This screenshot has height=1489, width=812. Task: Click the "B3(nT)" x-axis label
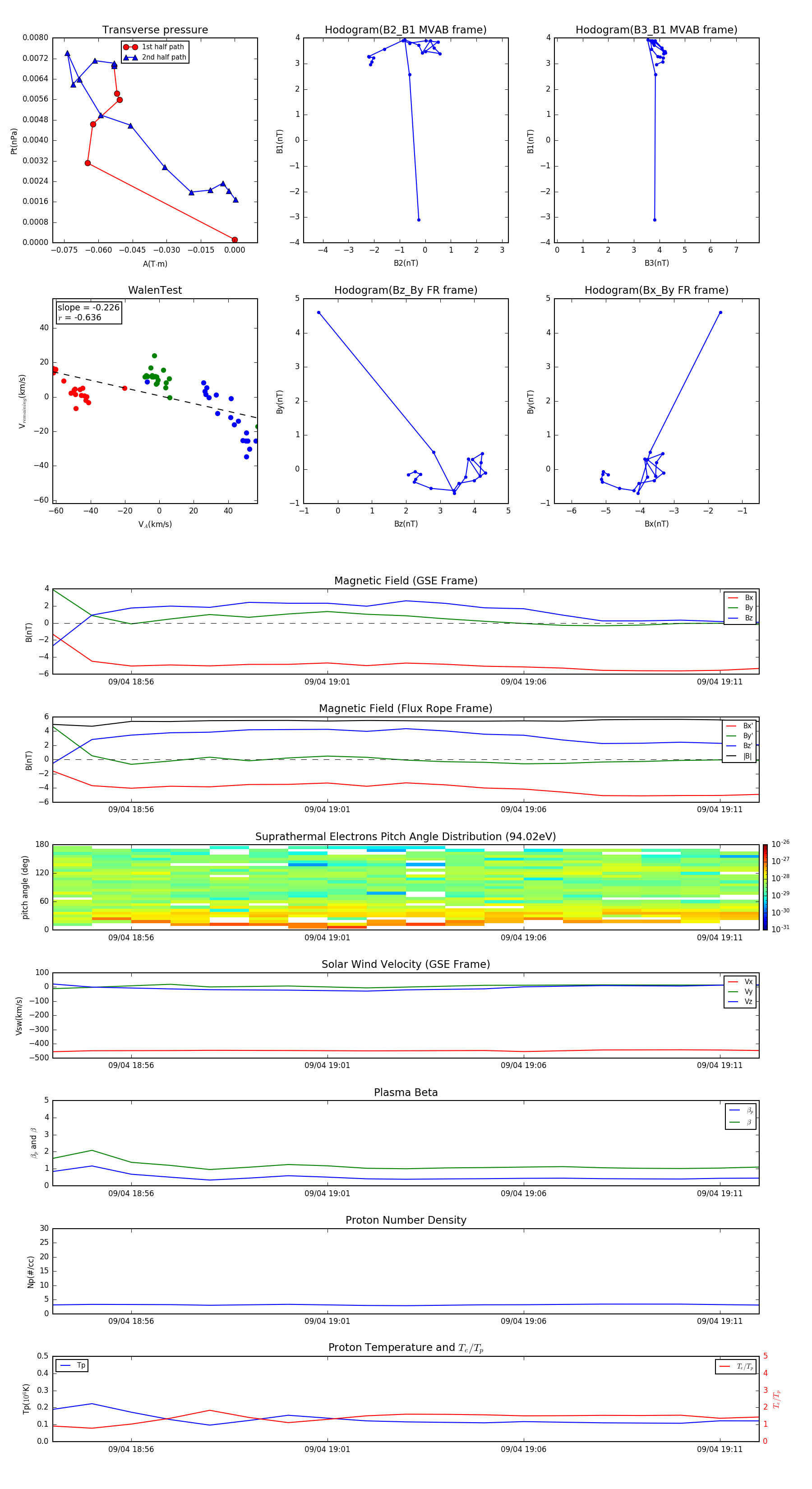tap(656, 263)
